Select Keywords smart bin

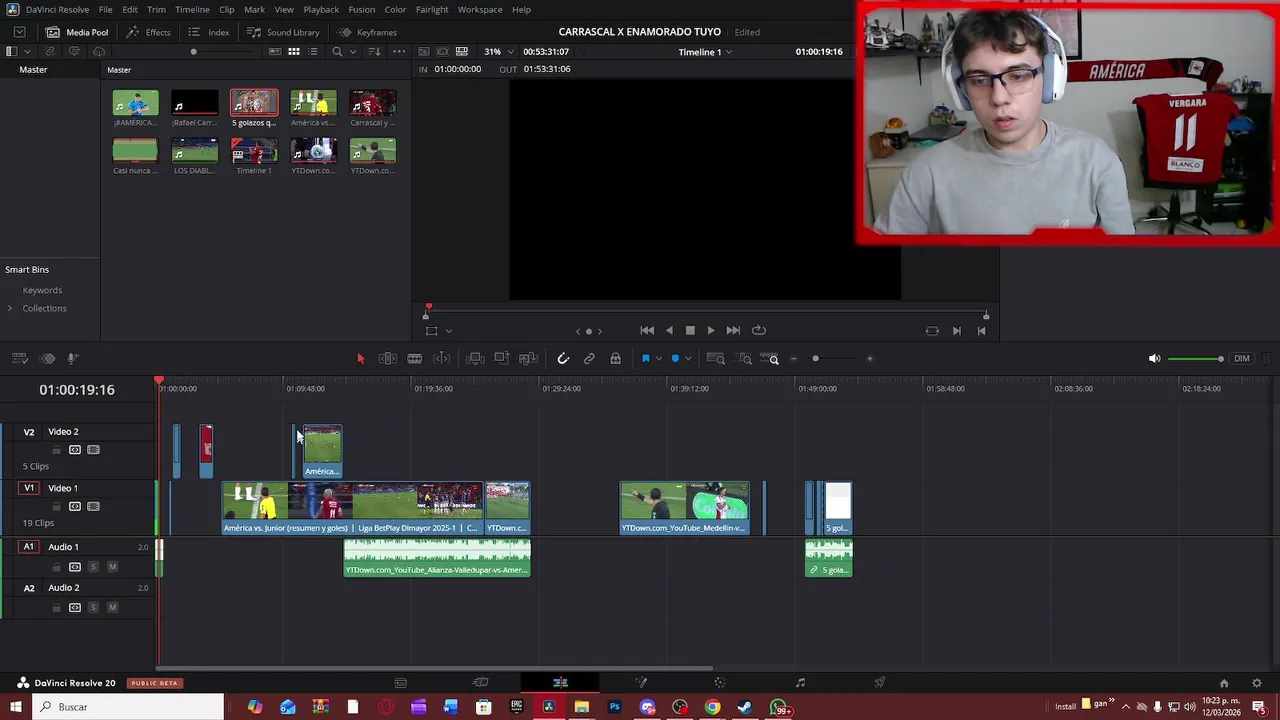42,290
